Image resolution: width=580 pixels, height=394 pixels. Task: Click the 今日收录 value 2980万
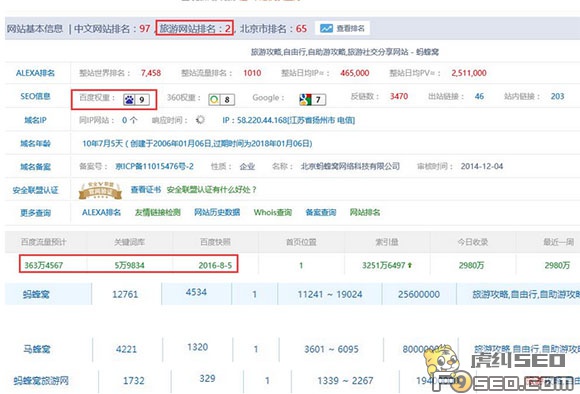471,265
